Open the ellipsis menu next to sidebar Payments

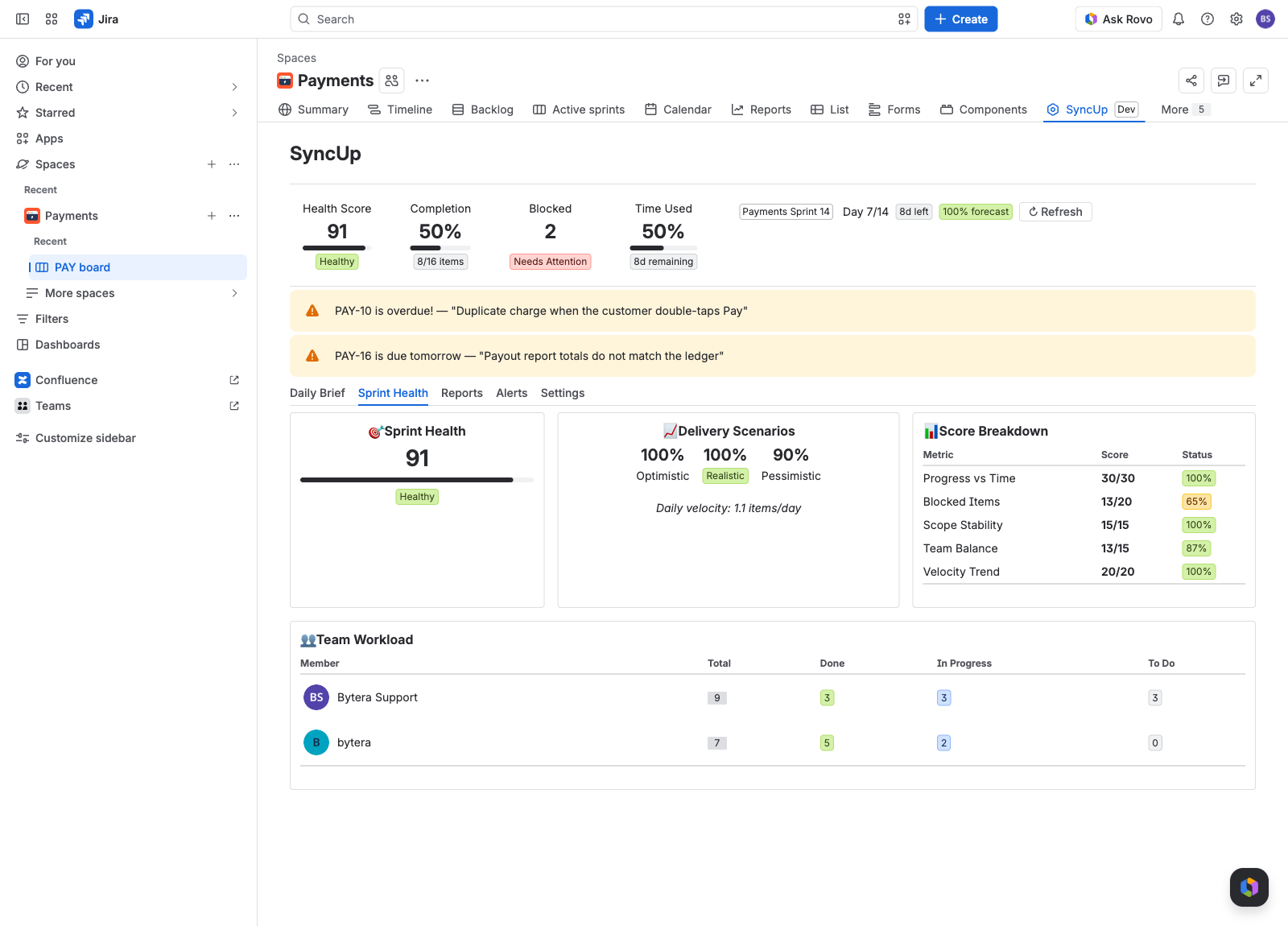point(234,216)
